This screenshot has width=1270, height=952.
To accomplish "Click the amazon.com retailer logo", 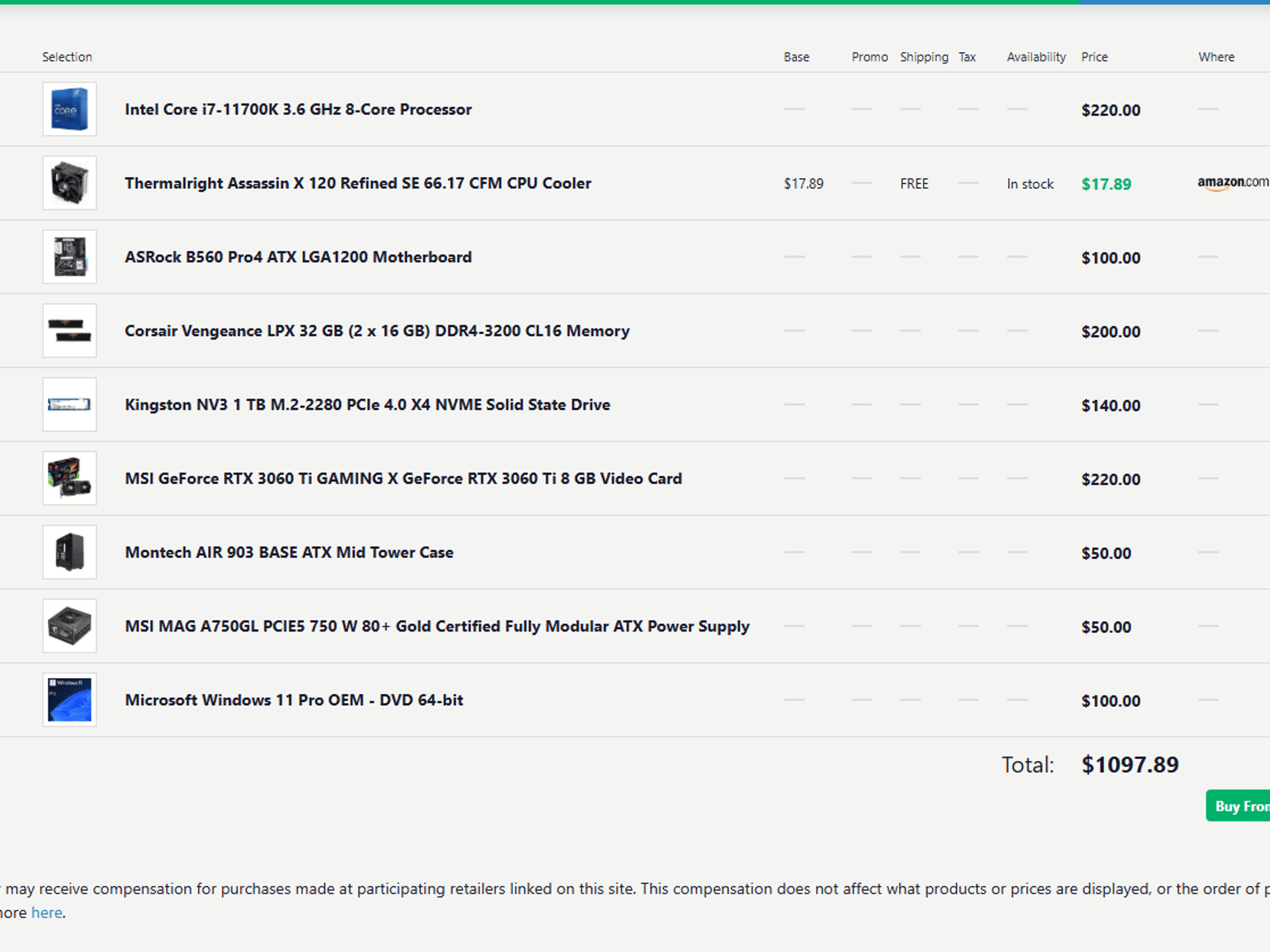I will [x=1233, y=183].
